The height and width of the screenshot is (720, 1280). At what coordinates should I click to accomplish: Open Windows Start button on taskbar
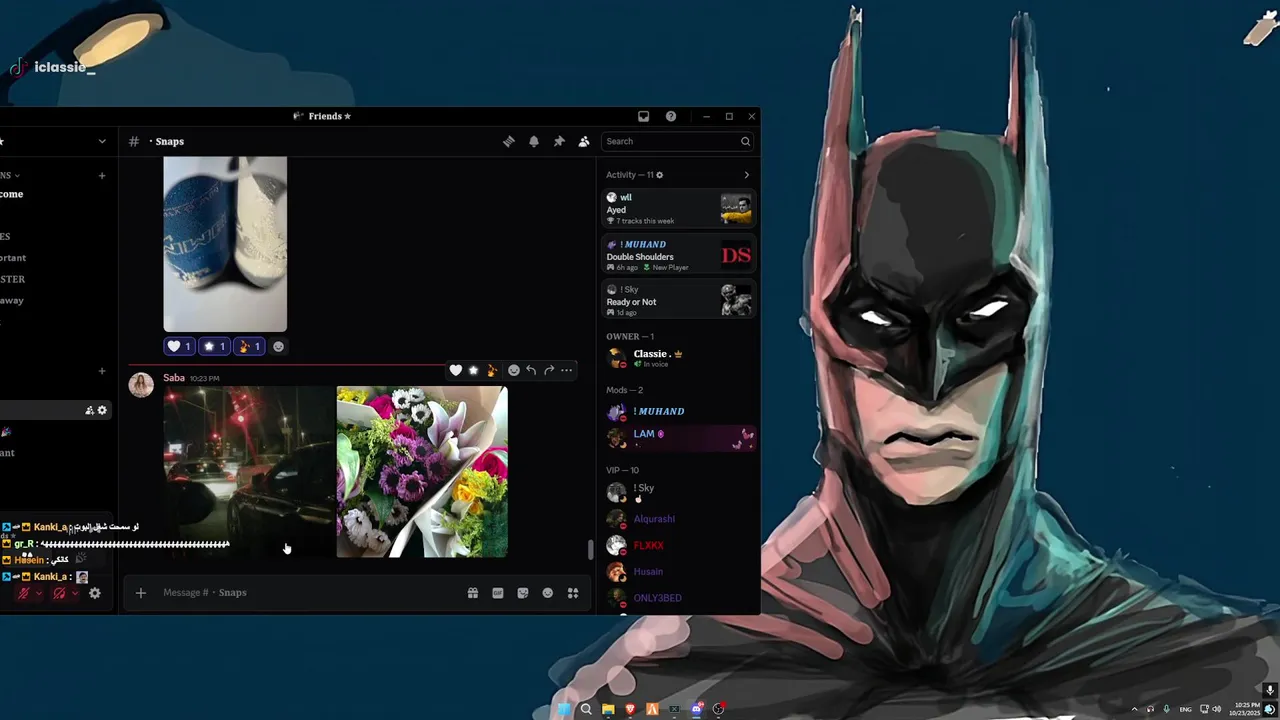[x=564, y=709]
